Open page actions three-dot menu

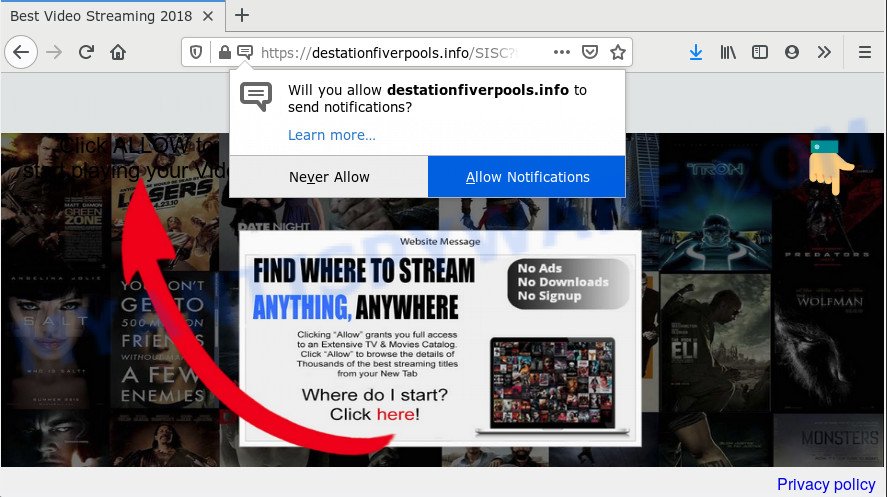pyautogui.click(x=562, y=53)
